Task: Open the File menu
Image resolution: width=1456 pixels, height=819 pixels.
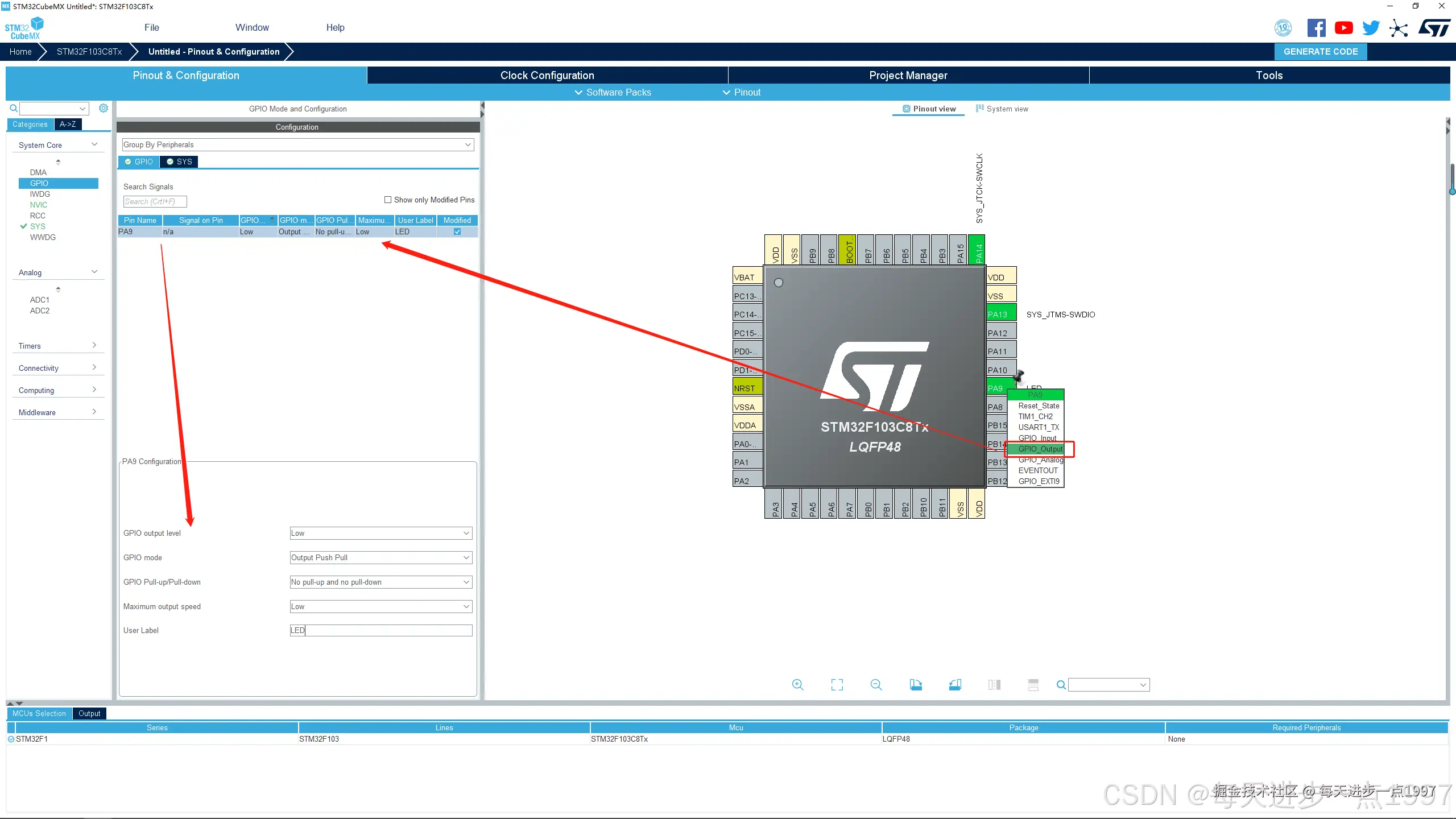Action: [x=152, y=27]
